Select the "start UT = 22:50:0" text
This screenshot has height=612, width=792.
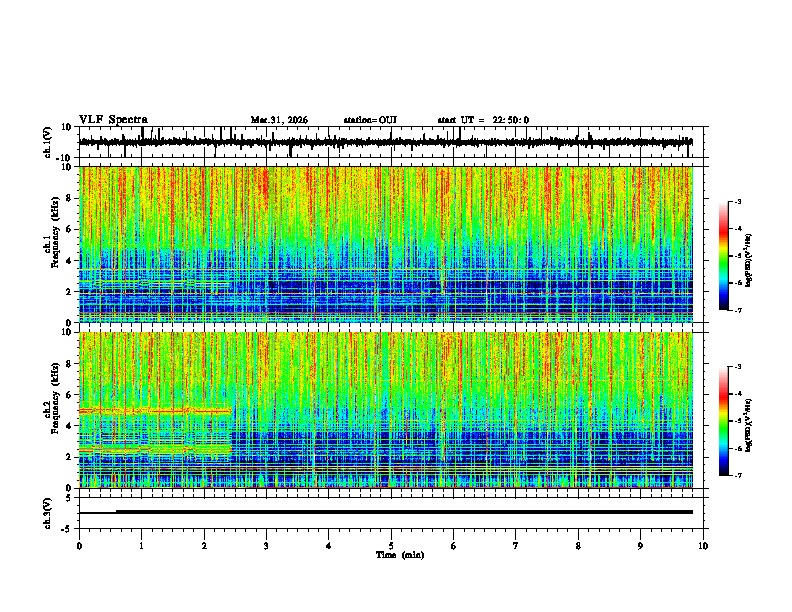pyautogui.click(x=483, y=120)
